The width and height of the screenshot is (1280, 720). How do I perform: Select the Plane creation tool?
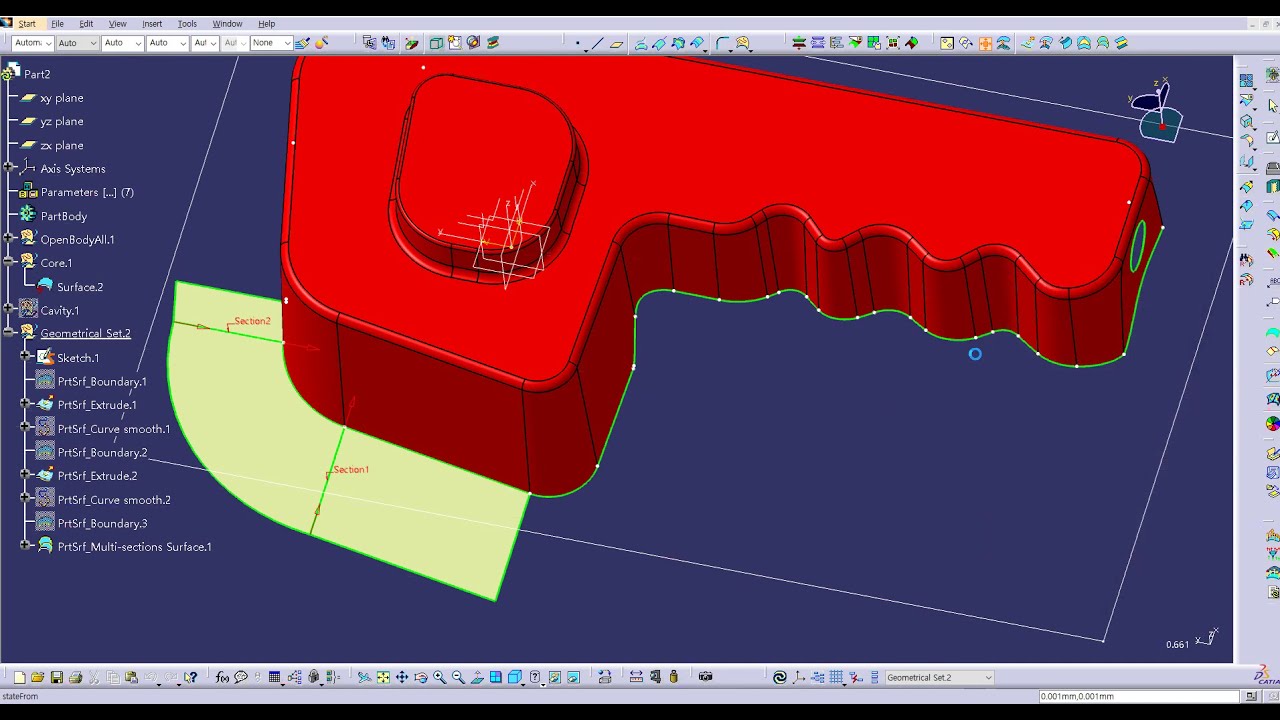click(x=617, y=43)
